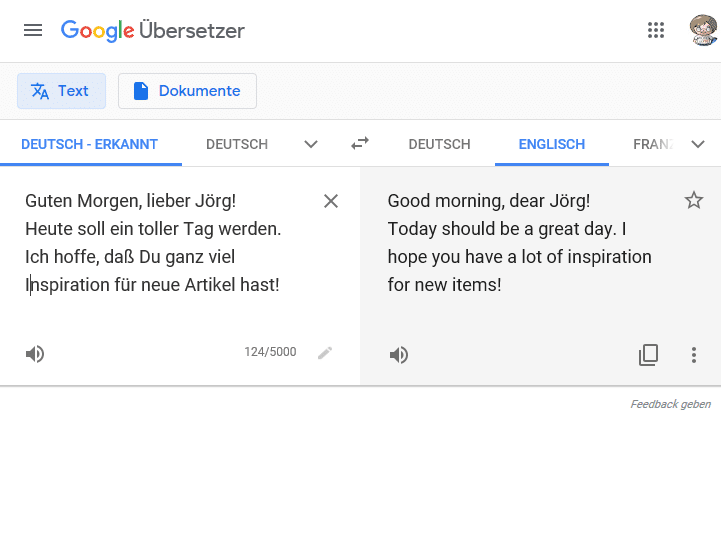Select ENGLISCH as target language

tap(552, 144)
